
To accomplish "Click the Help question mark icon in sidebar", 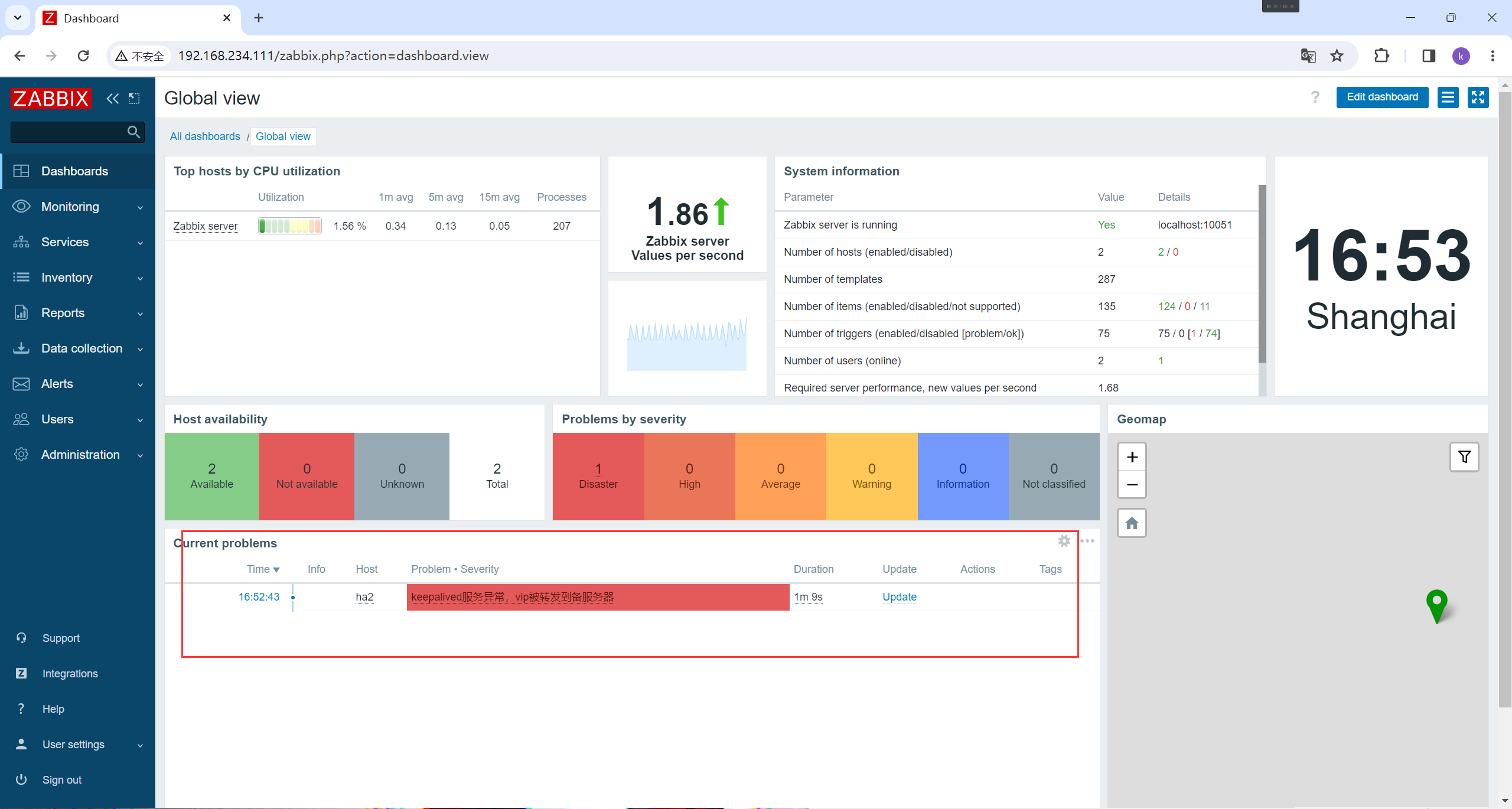I will [x=21, y=709].
